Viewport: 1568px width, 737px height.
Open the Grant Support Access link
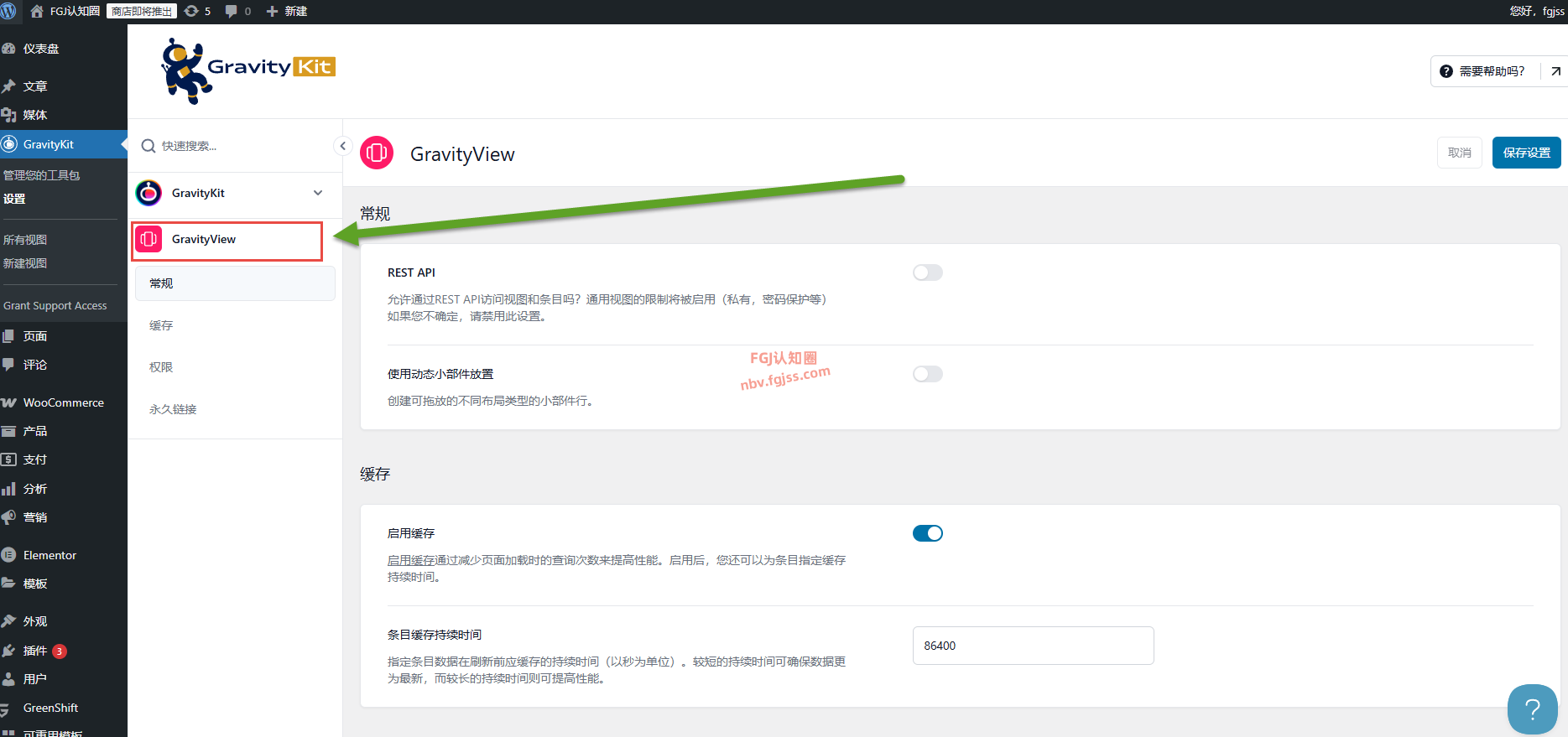point(55,306)
